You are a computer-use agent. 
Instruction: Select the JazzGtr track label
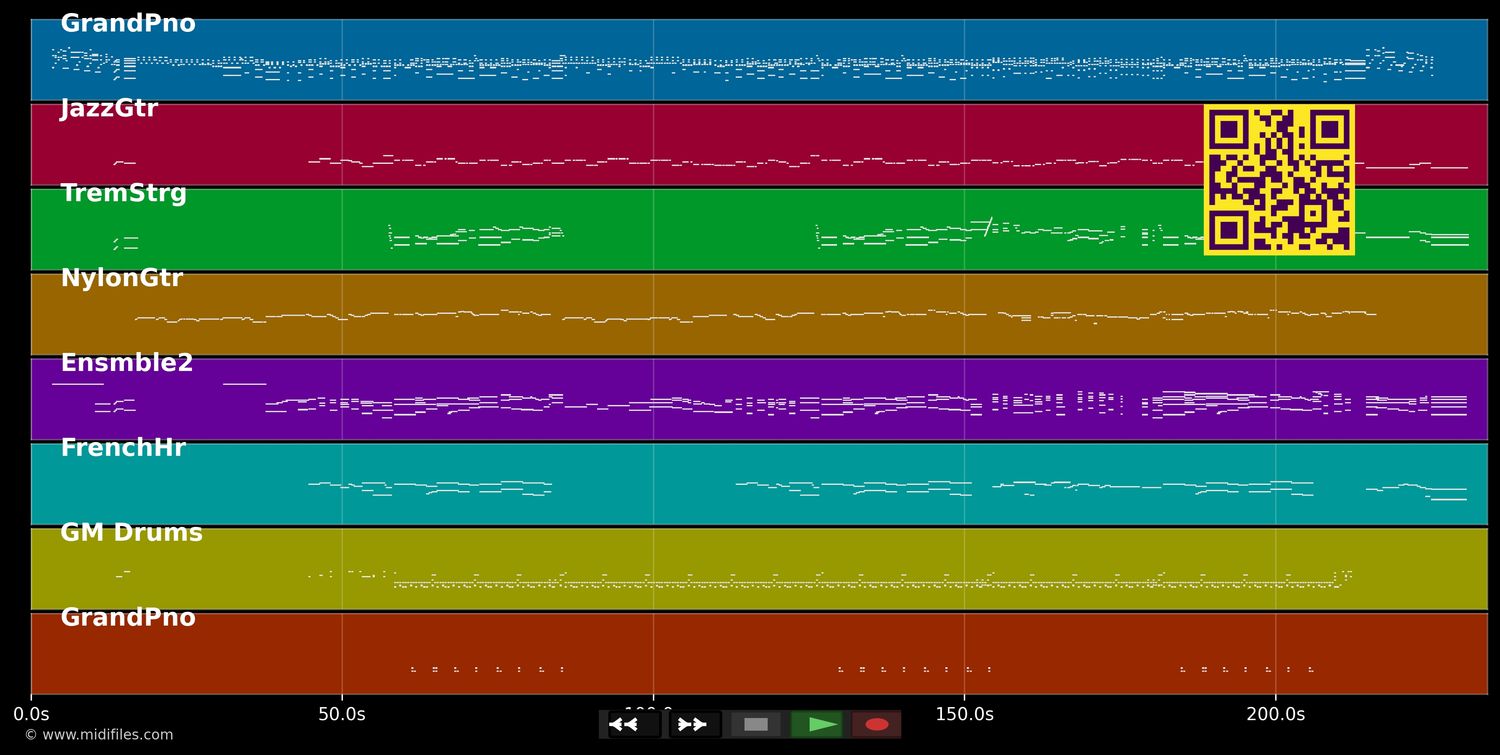click(x=109, y=109)
